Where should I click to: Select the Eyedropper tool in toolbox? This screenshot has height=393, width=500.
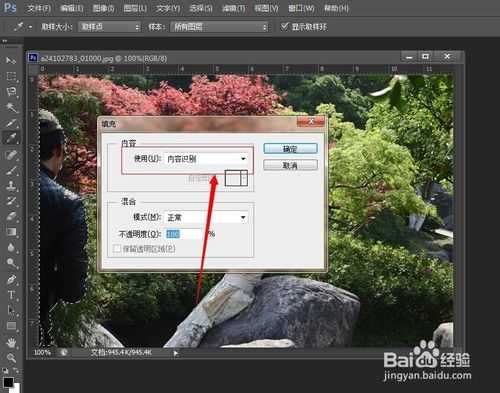click(x=12, y=138)
